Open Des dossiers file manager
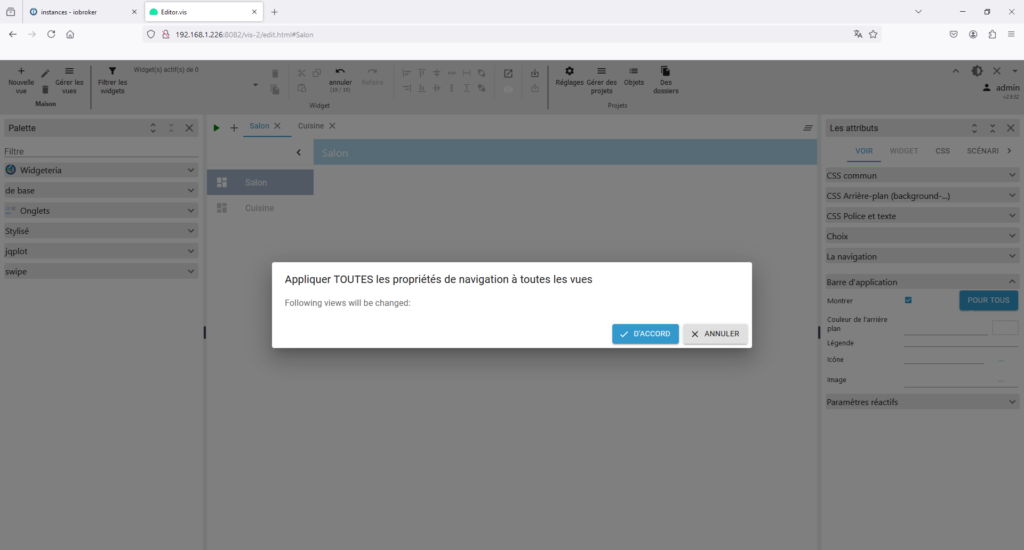The width and height of the screenshot is (1024, 550). click(x=665, y=80)
